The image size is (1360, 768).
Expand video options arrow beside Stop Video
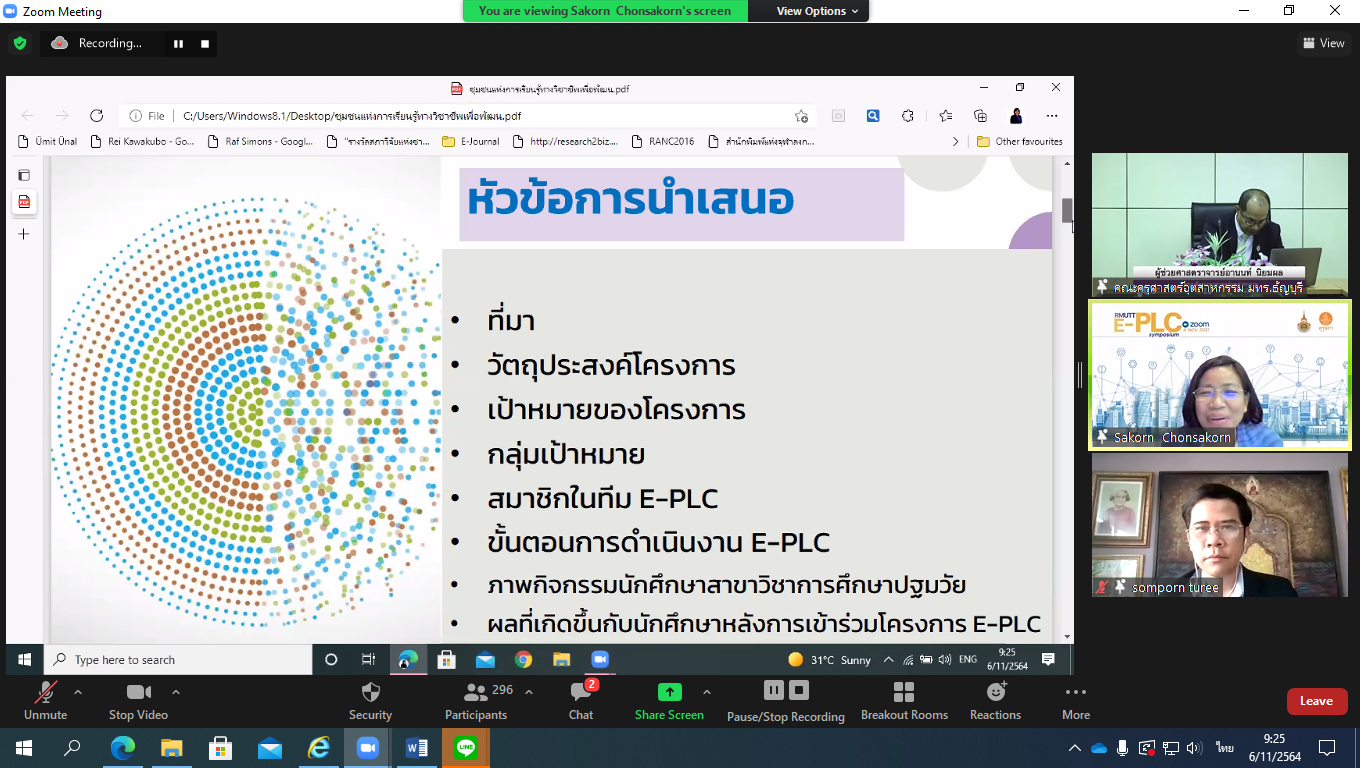176,692
